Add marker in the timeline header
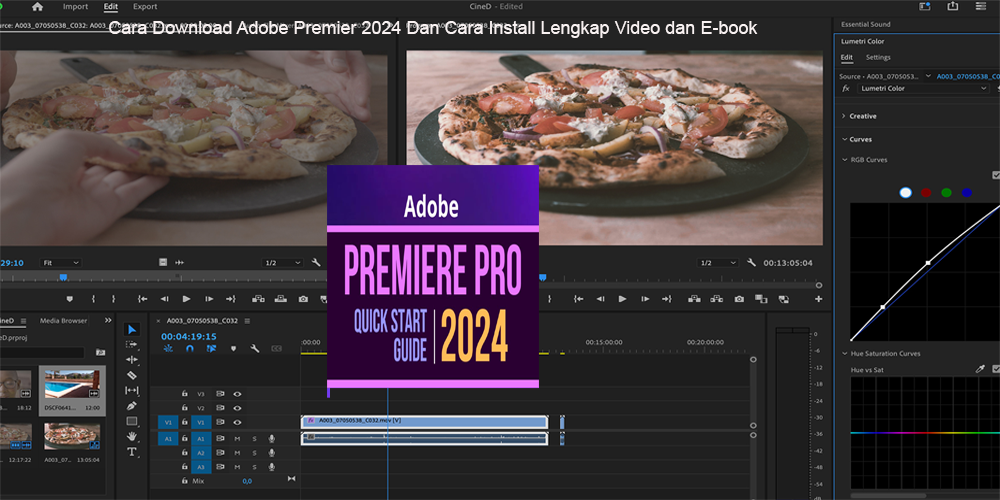 [233, 349]
